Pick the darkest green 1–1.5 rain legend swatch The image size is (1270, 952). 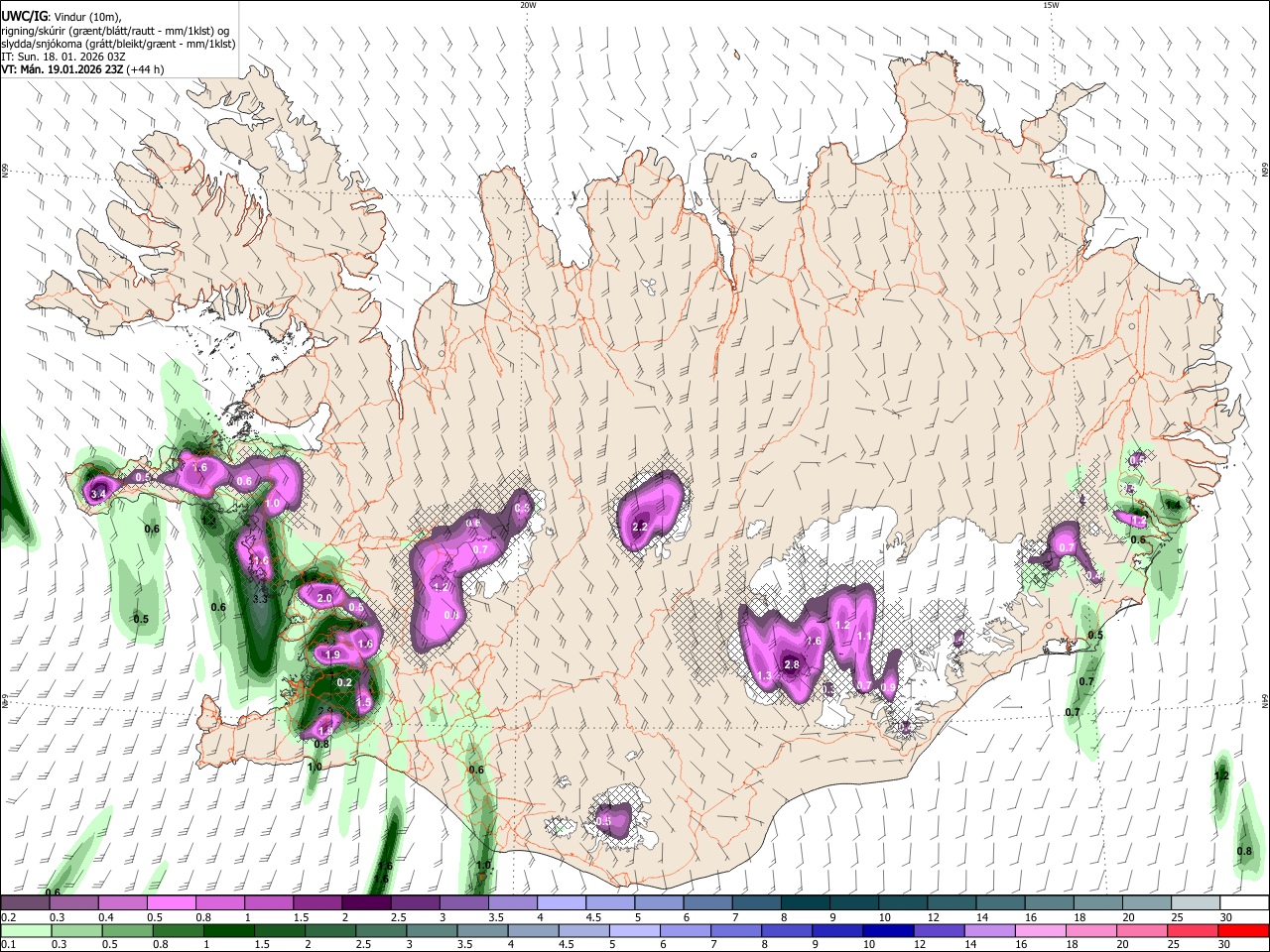227,930
